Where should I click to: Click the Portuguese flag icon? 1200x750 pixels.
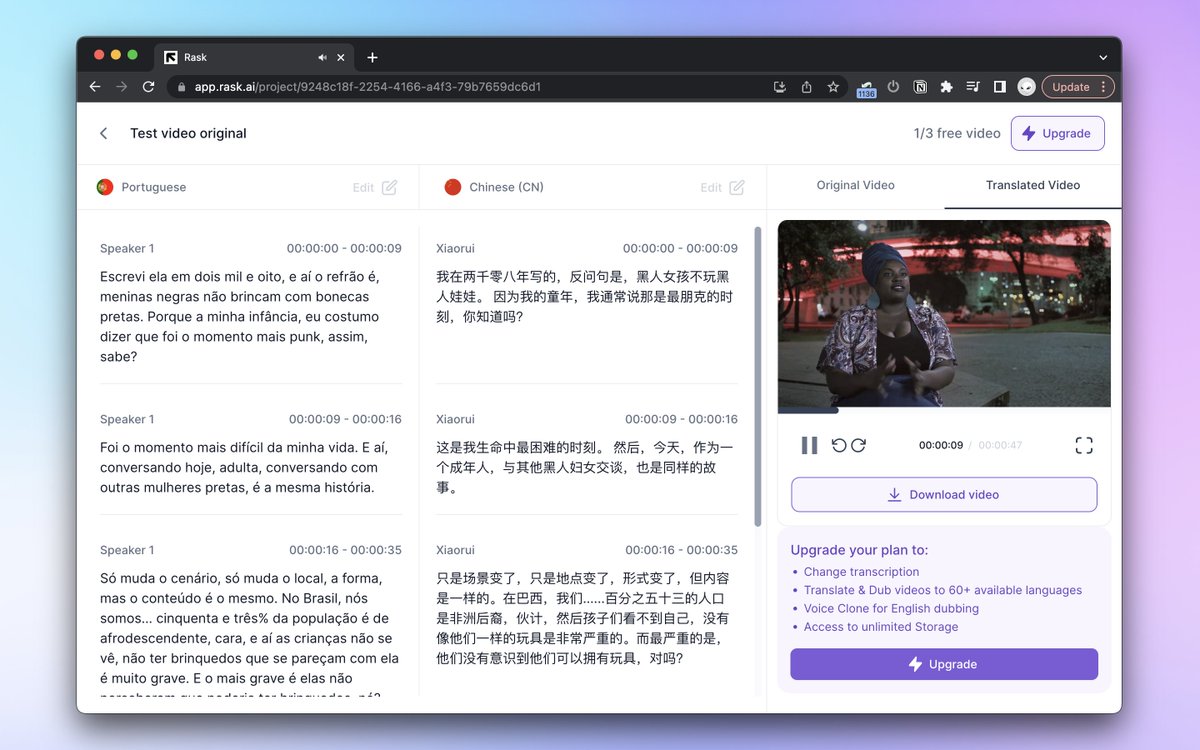pyautogui.click(x=104, y=187)
